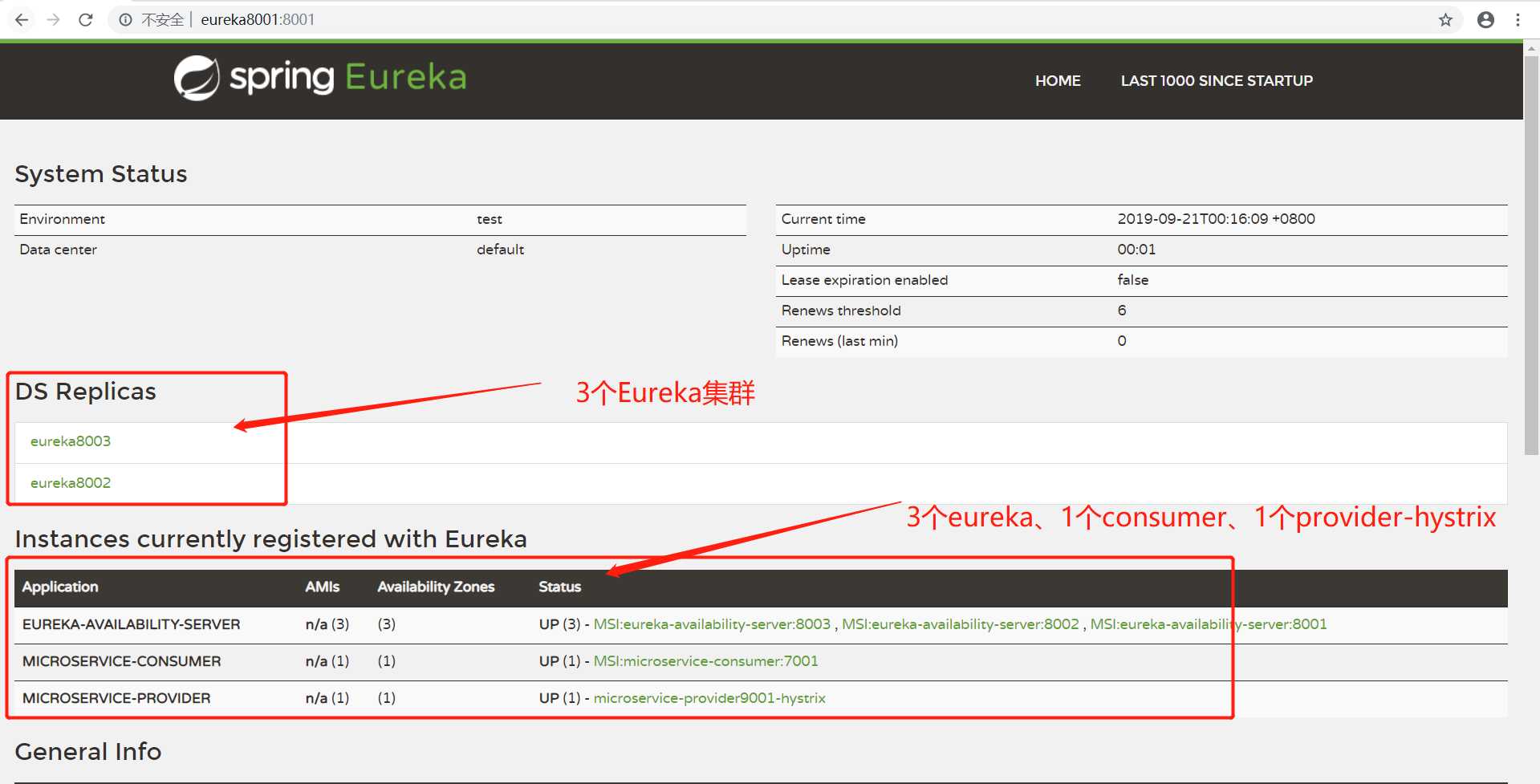Go to the HOME nav item

click(1058, 80)
